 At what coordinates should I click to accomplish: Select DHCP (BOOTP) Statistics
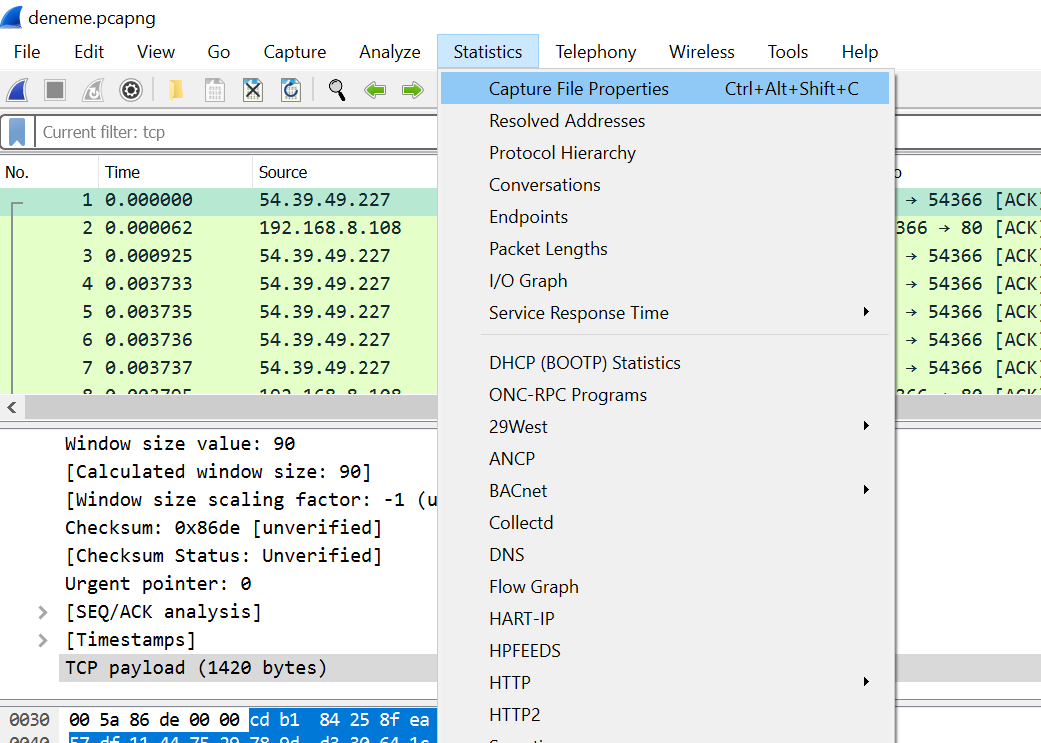(x=665, y=363)
